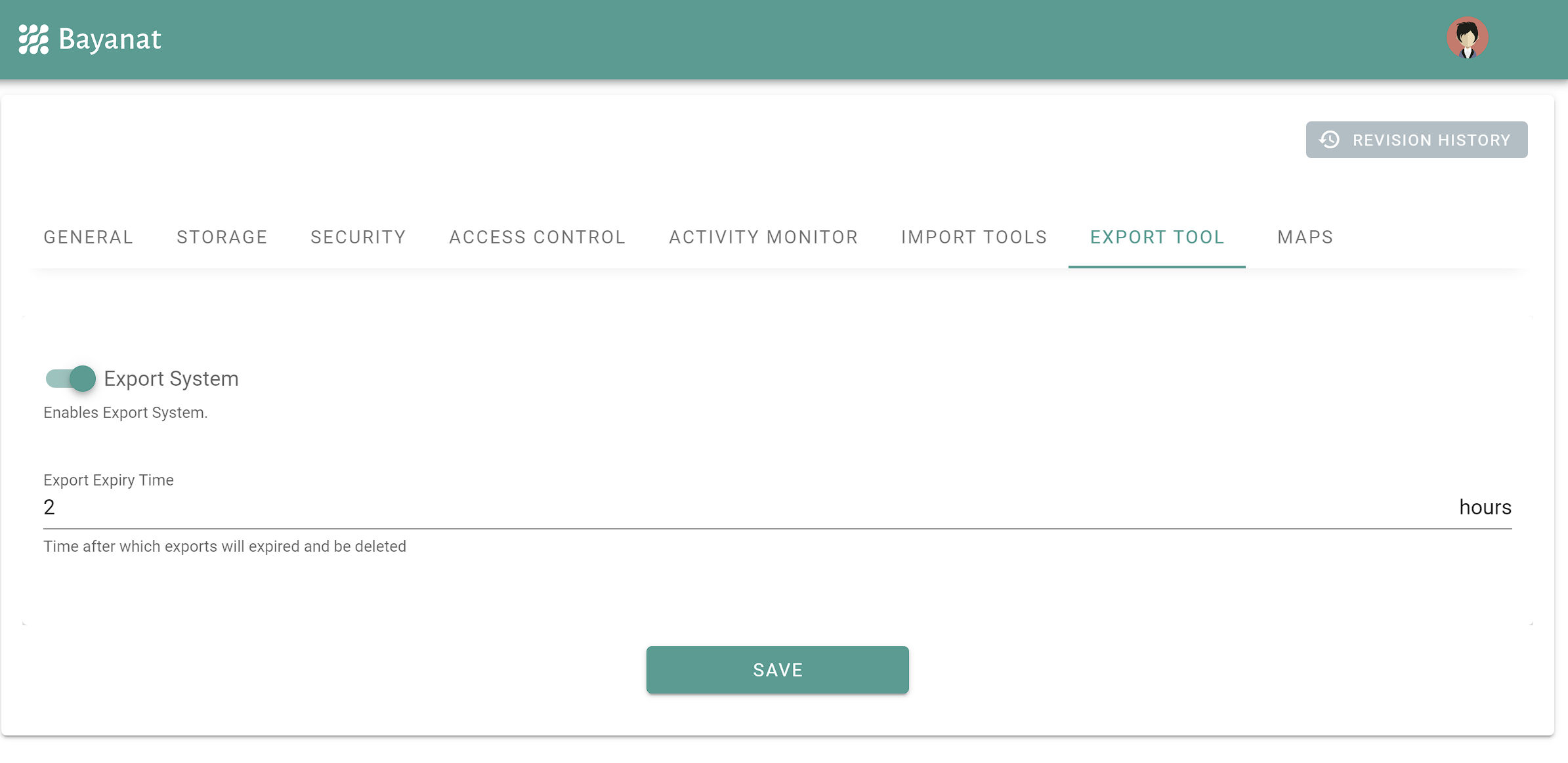Click the Bayanat logo icon
The width and height of the screenshot is (1568, 763).
tap(33, 39)
